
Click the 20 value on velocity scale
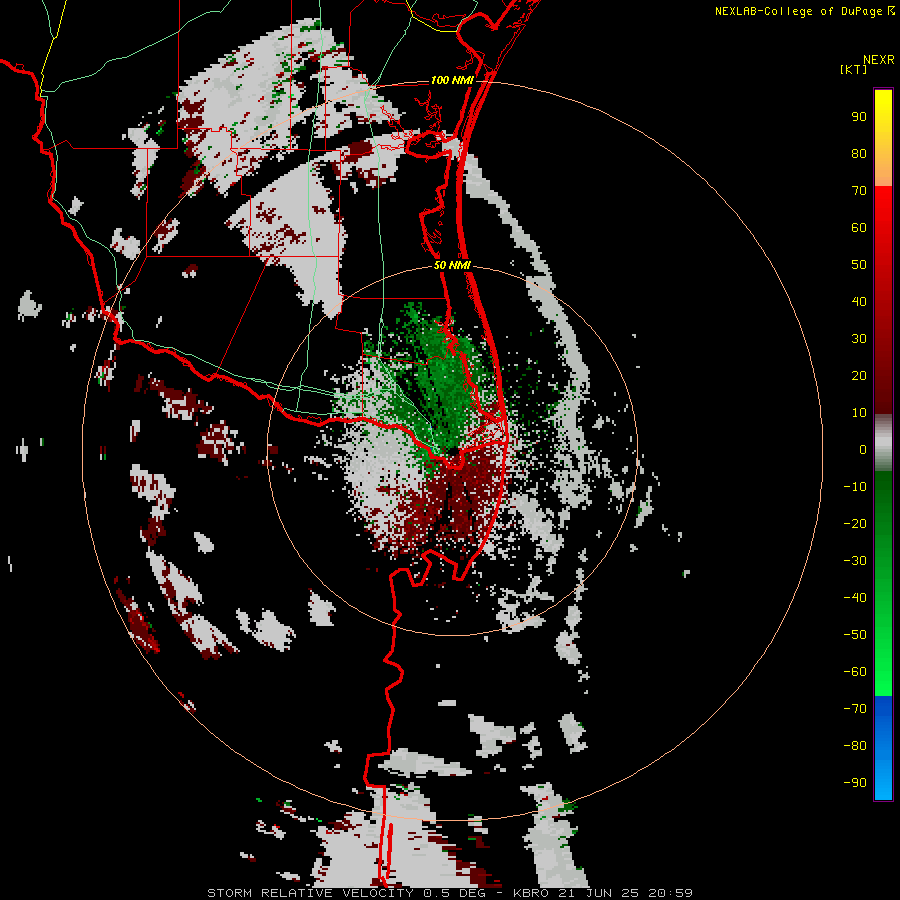tap(859, 376)
